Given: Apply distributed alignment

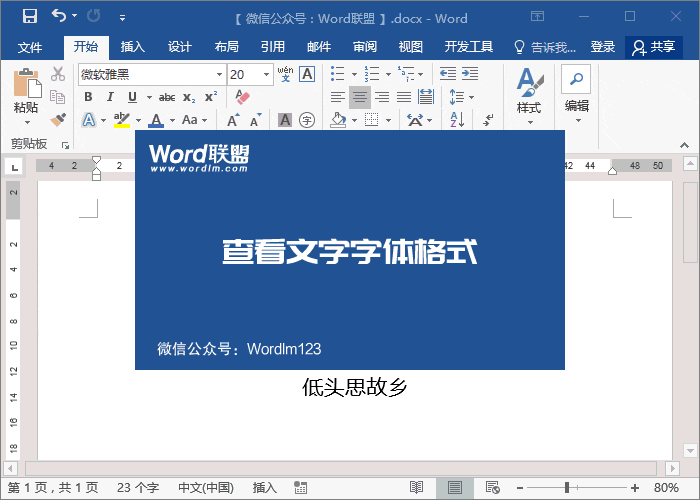Looking at the screenshot, I should (426, 96).
